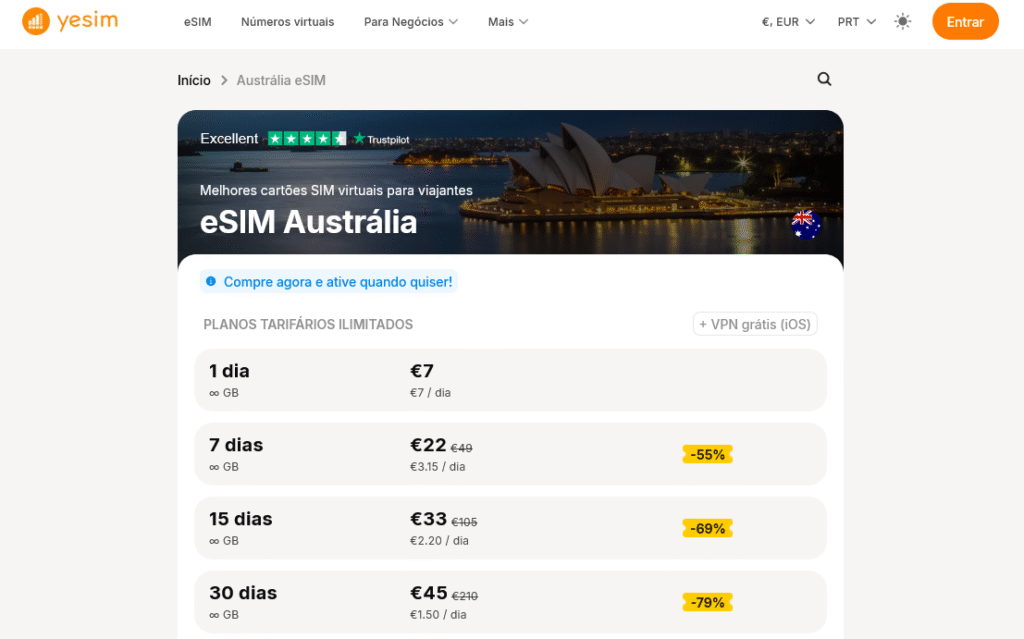Navigate back using the Início breadcrumb link
The image size is (1024, 639).
(x=194, y=80)
